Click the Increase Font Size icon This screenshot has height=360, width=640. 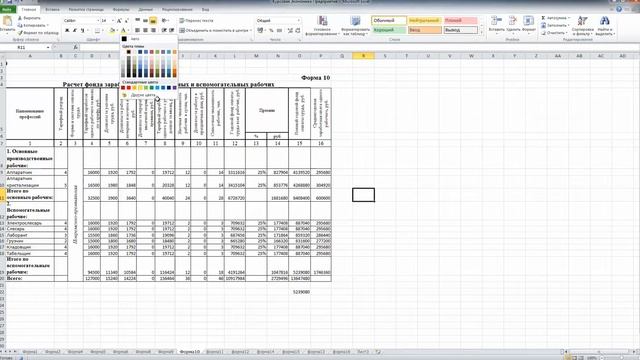[x=119, y=20]
